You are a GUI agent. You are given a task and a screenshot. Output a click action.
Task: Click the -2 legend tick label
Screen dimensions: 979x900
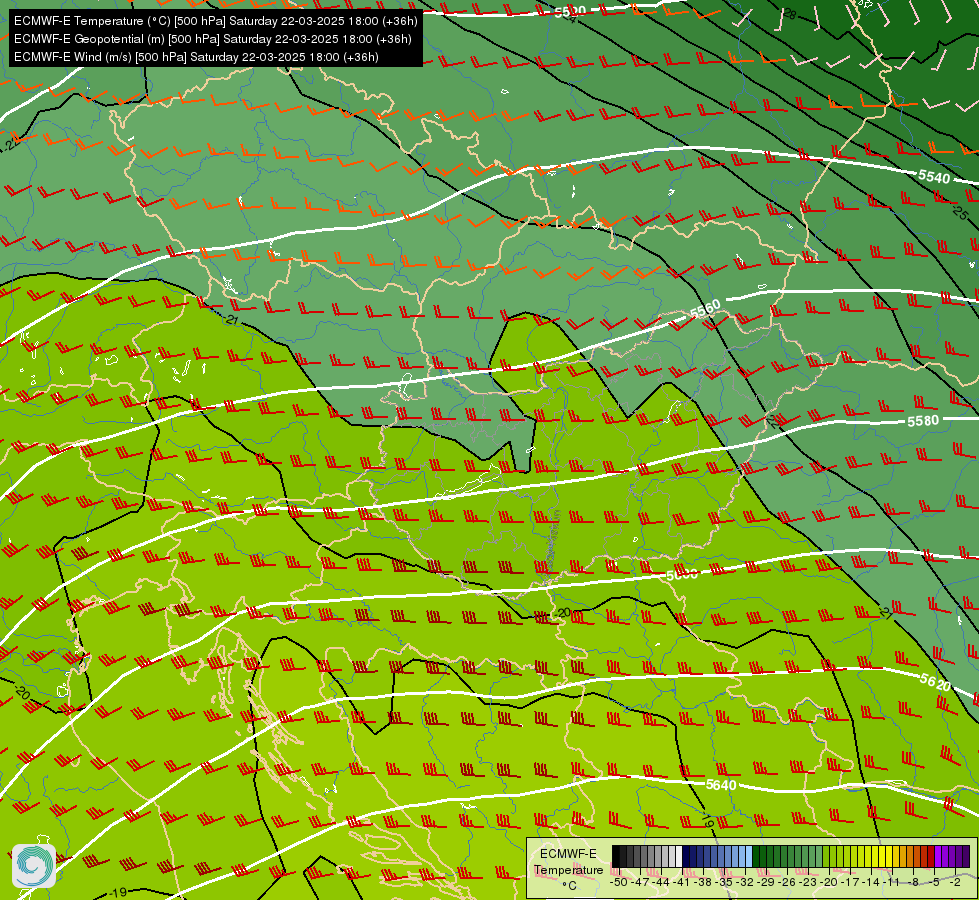955,882
